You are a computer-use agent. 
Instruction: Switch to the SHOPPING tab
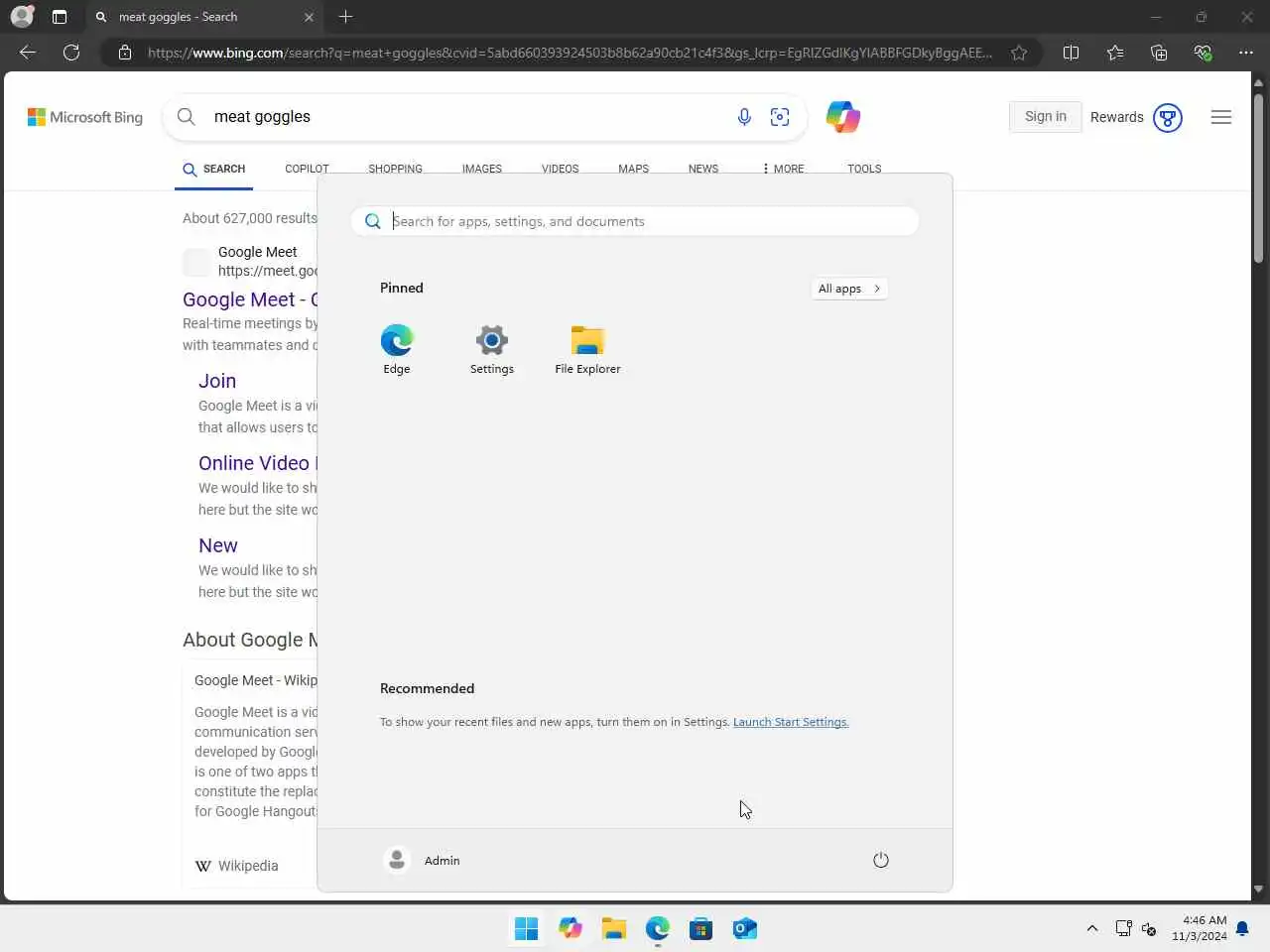[x=395, y=169]
